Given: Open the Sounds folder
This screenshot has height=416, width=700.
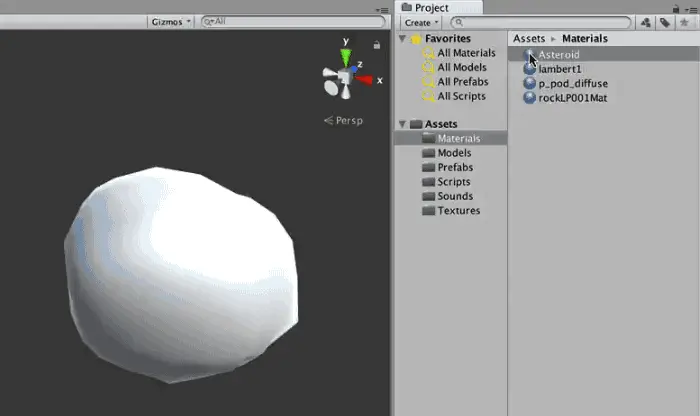Looking at the screenshot, I should point(455,196).
